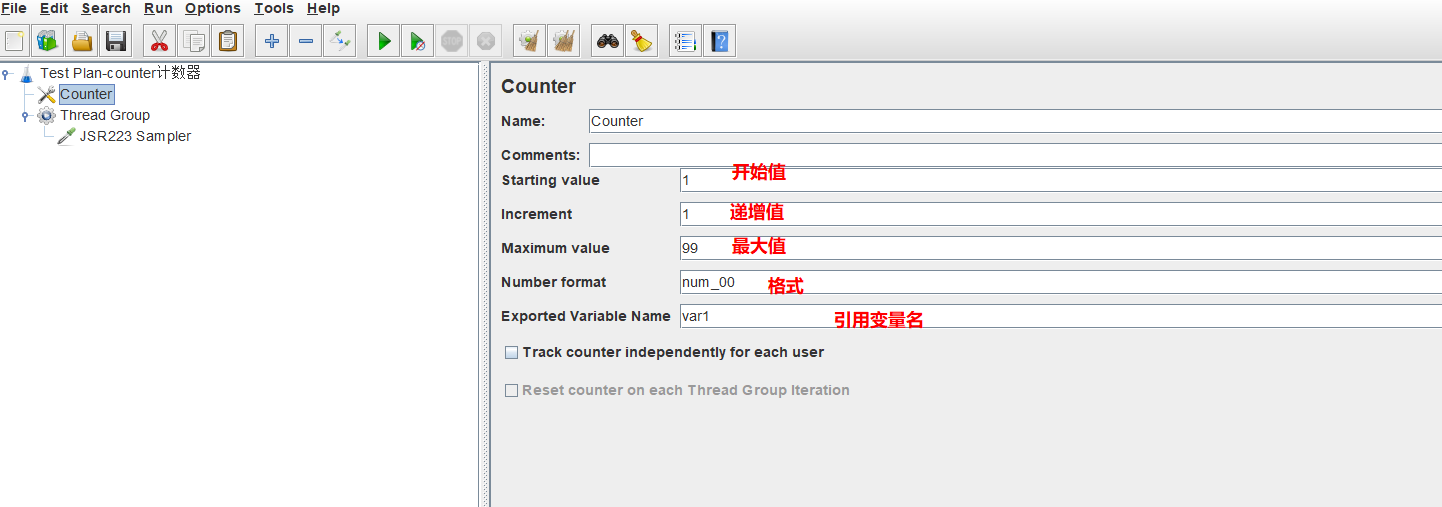The image size is (1442, 507).
Task: Open the Templates toolbar icon
Action: (x=48, y=41)
